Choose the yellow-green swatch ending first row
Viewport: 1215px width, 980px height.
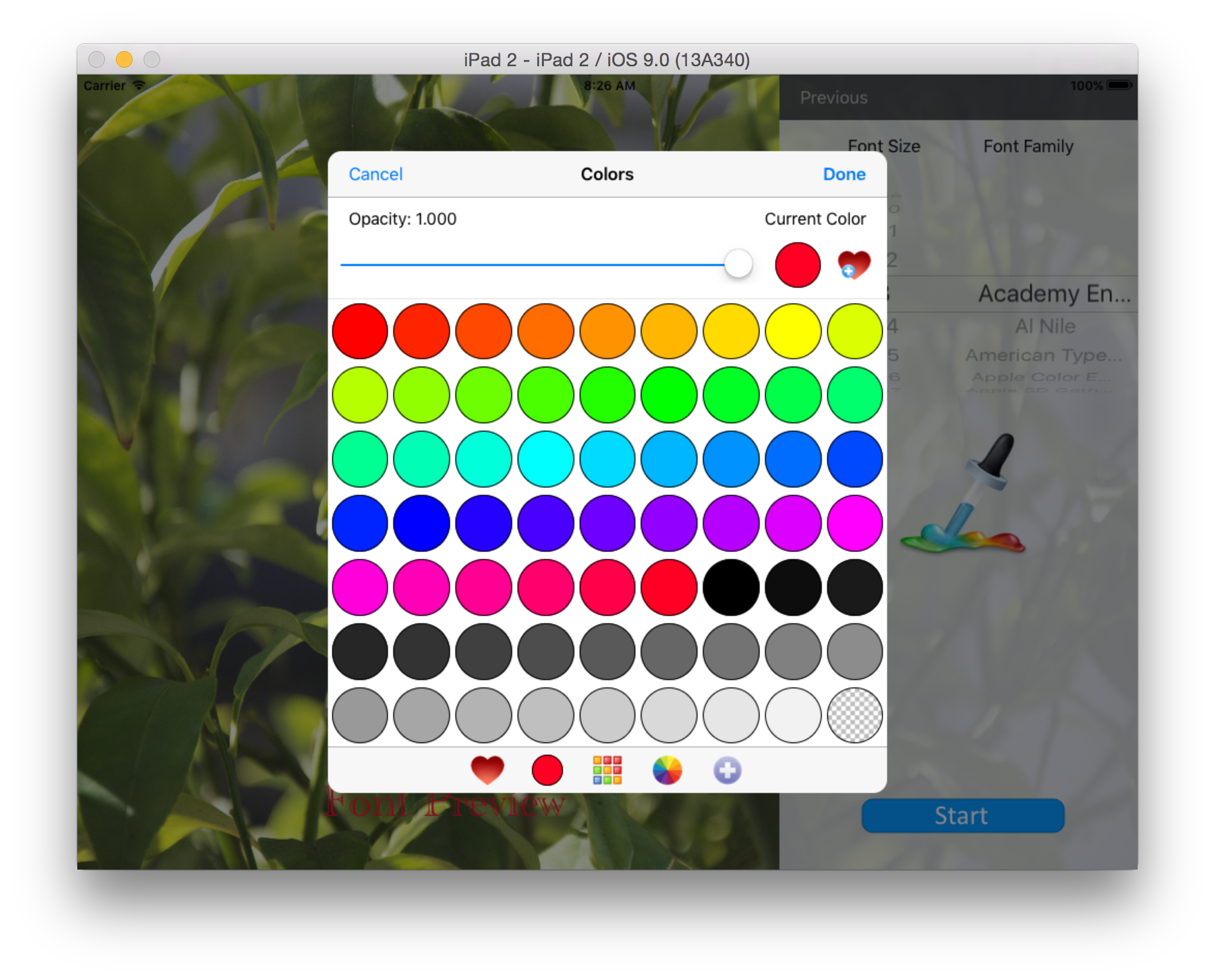855,331
